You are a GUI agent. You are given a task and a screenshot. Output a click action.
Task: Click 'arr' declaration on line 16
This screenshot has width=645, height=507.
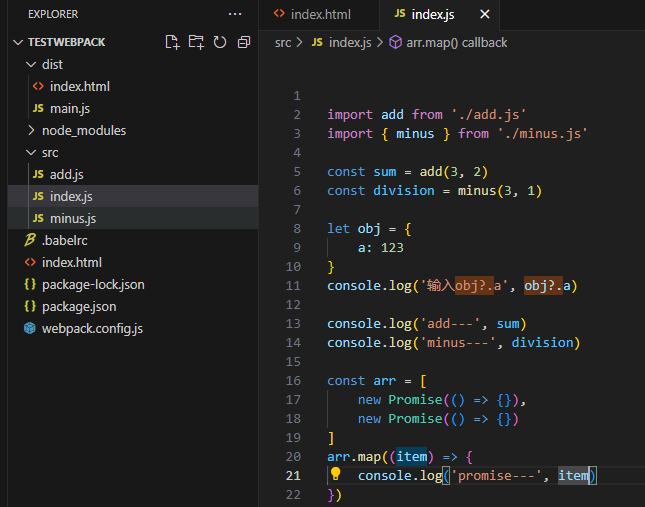click(x=385, y=381)
